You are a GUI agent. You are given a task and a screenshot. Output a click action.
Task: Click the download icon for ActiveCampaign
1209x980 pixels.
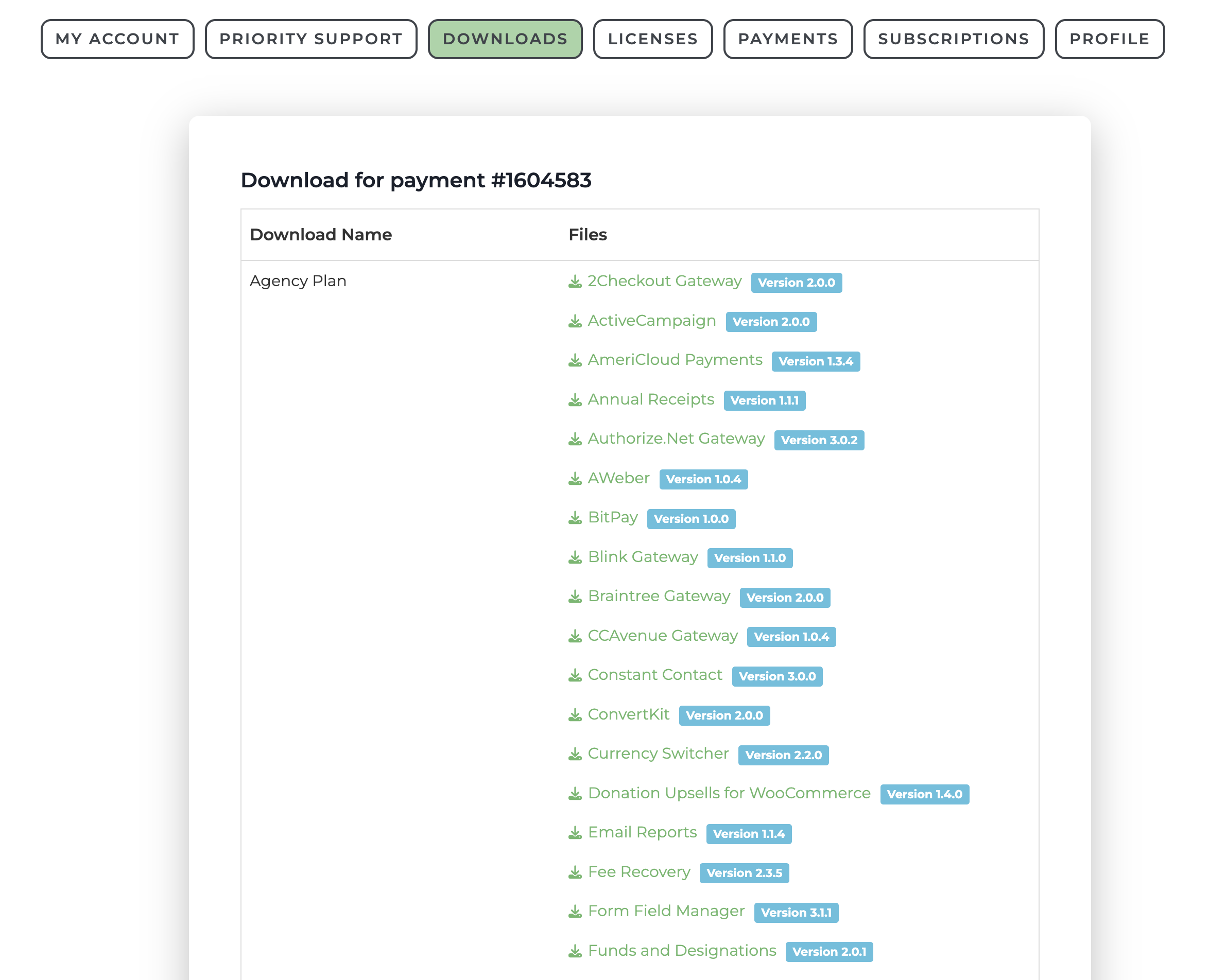574,321
